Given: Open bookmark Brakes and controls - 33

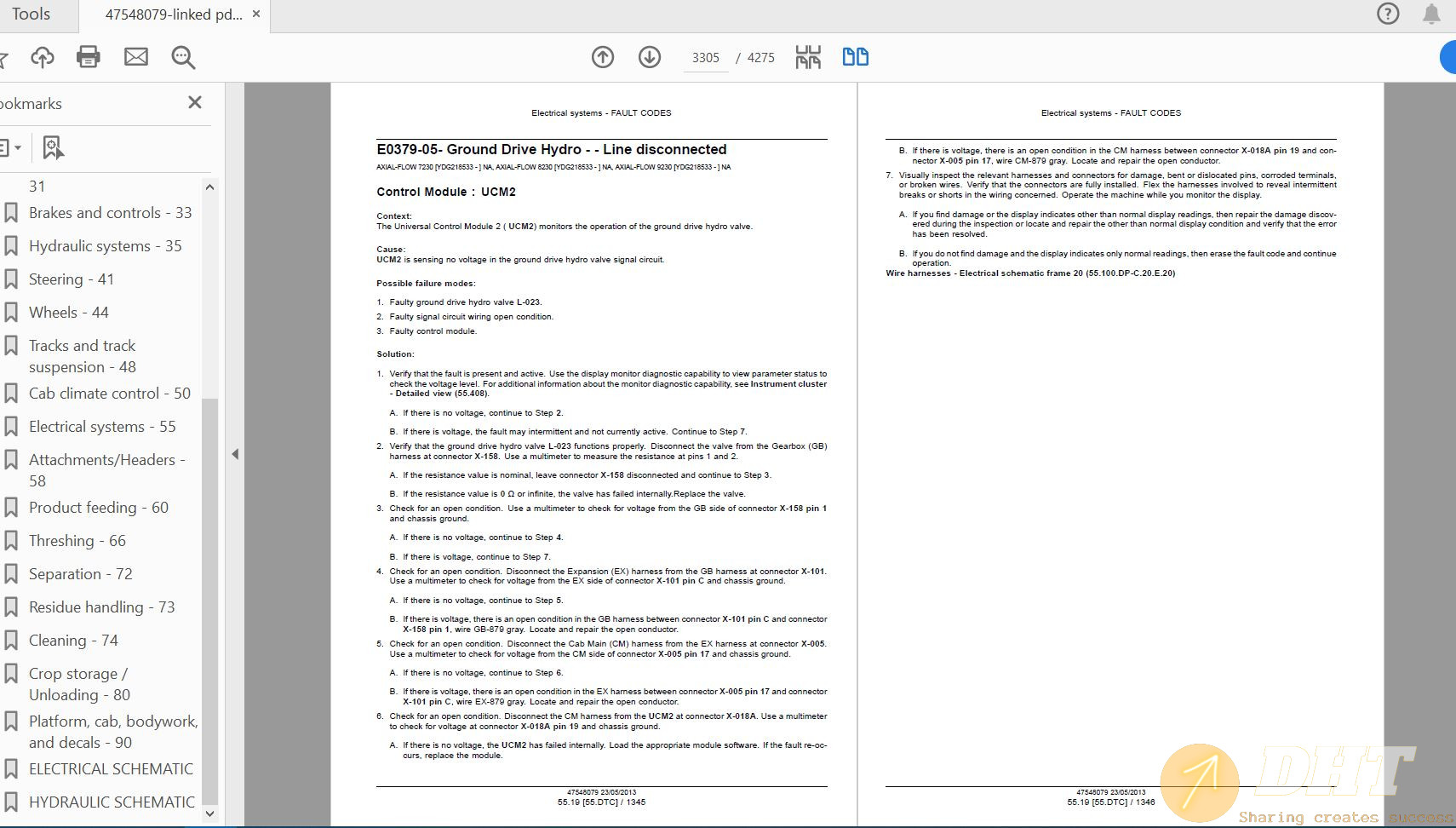Looking at the screenshot, I should coord(111,213).
